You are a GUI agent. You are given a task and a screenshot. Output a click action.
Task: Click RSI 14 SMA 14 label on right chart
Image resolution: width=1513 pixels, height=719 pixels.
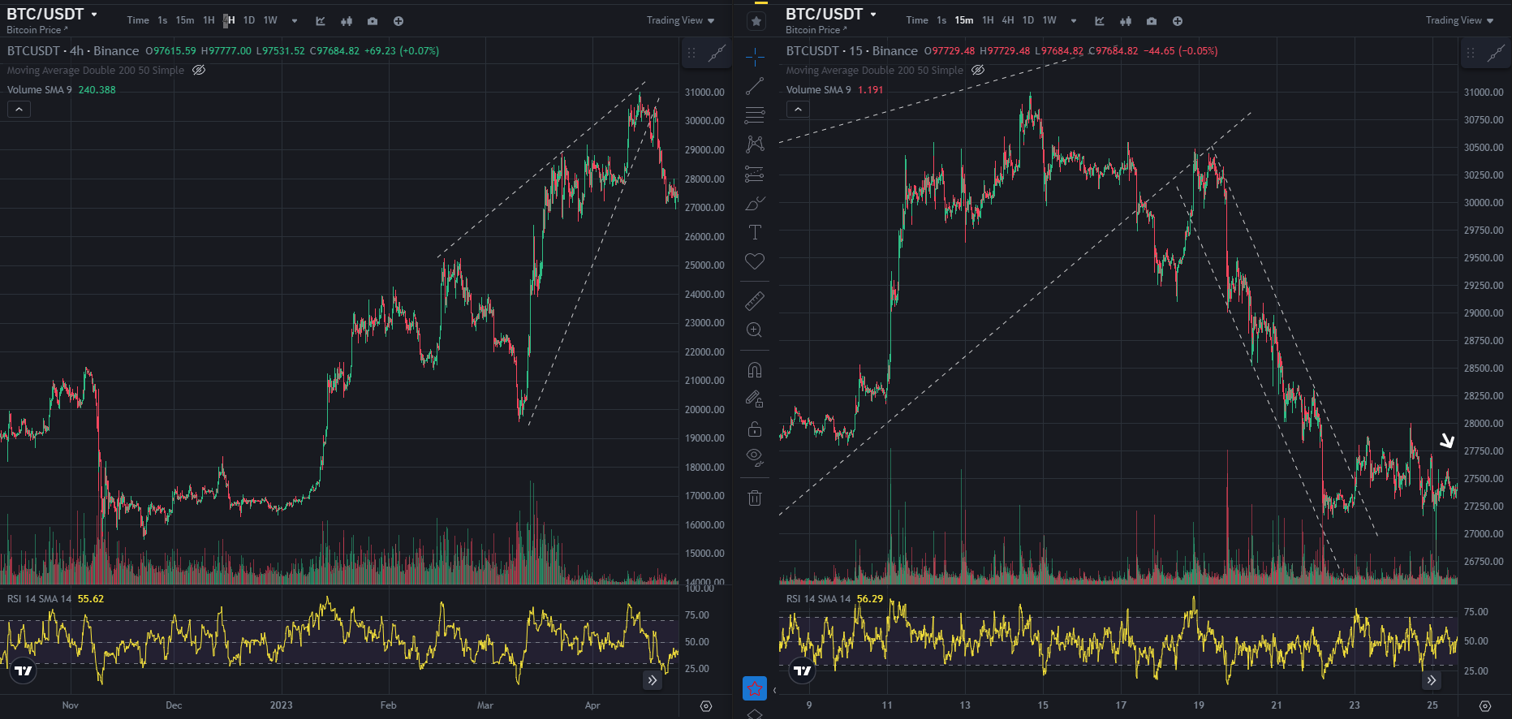818,598
